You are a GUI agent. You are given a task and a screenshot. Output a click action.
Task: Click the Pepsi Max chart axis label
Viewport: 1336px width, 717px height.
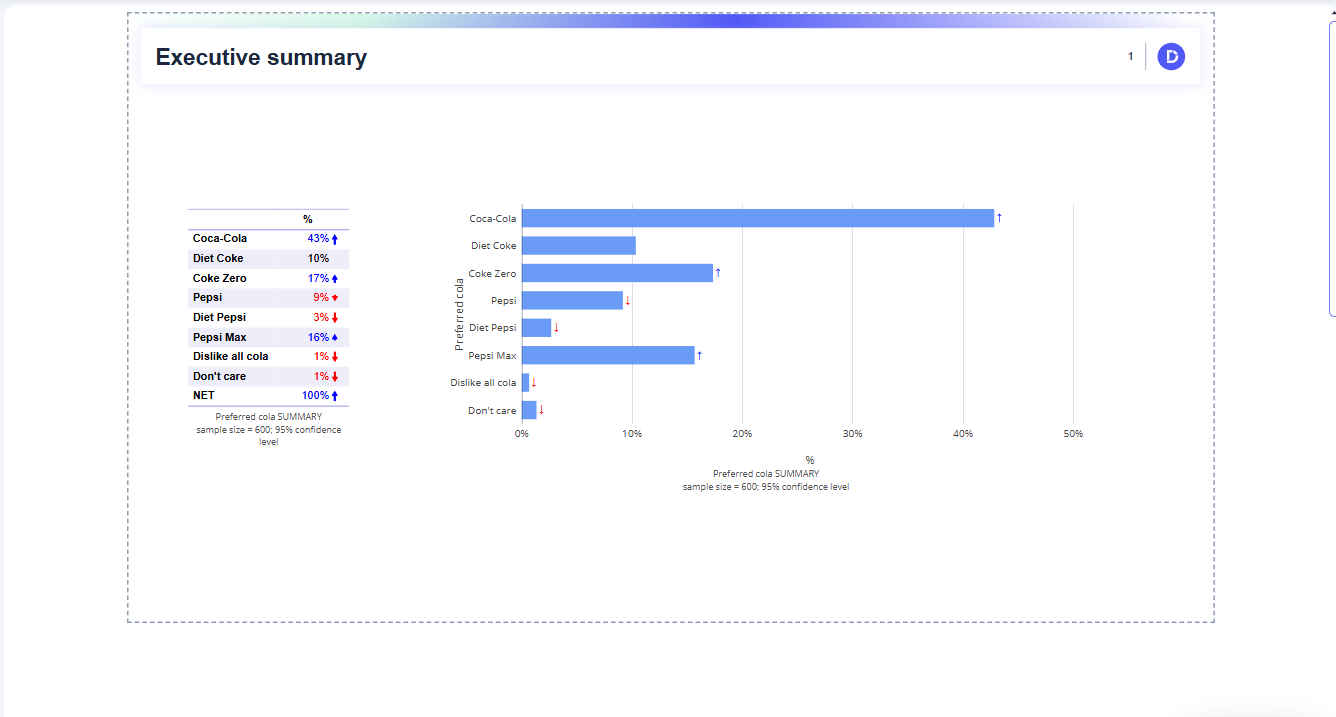click(493, 356)
